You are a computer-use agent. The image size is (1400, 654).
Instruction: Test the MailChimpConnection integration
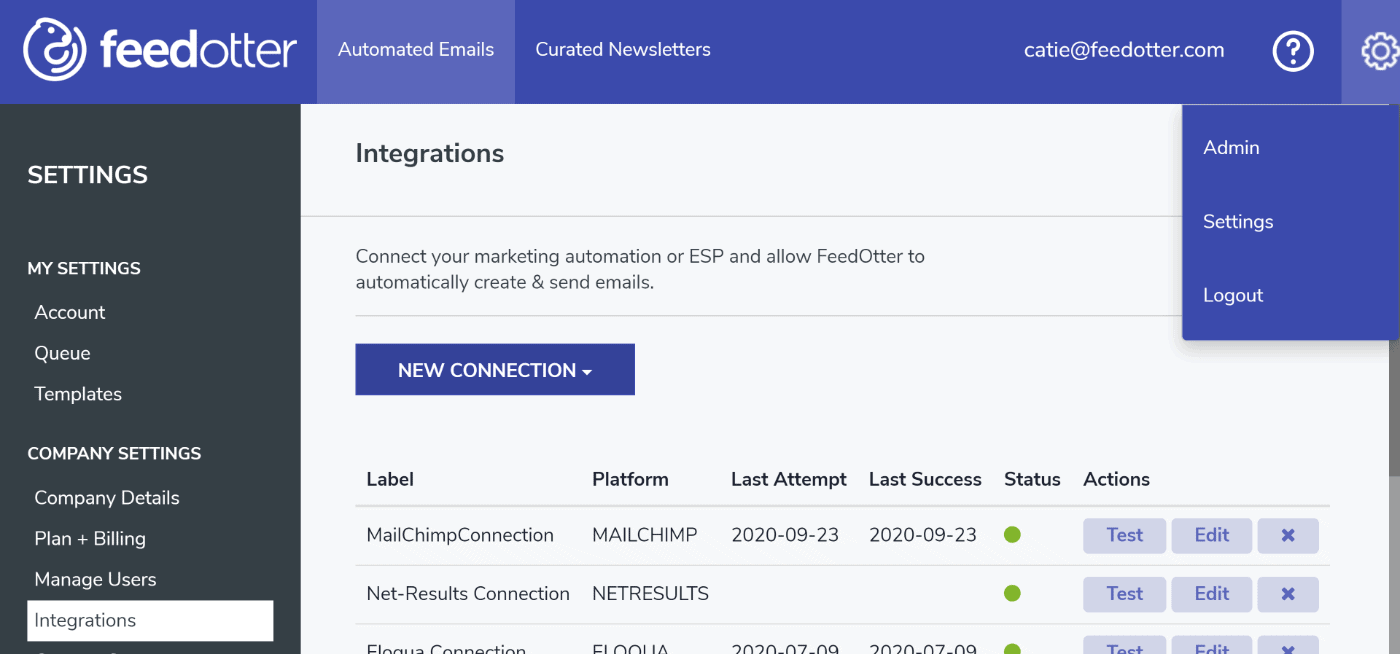(x=1124, y=535)
